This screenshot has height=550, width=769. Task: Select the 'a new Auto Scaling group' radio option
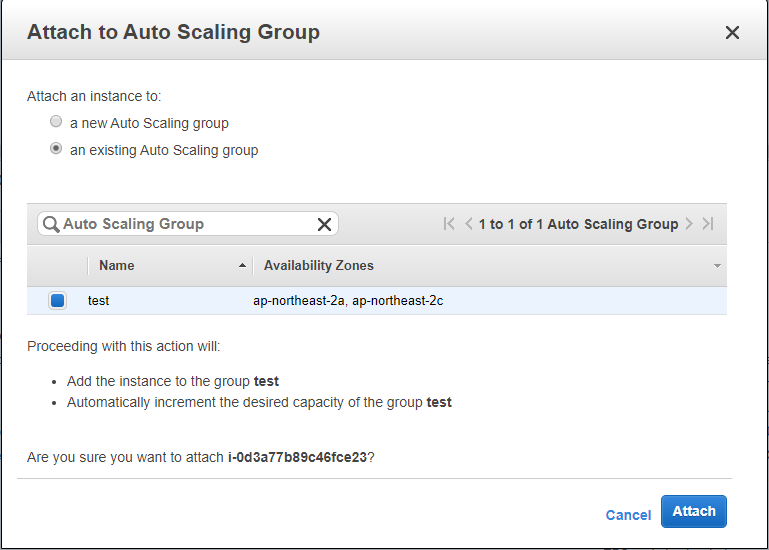click(56, 122)
